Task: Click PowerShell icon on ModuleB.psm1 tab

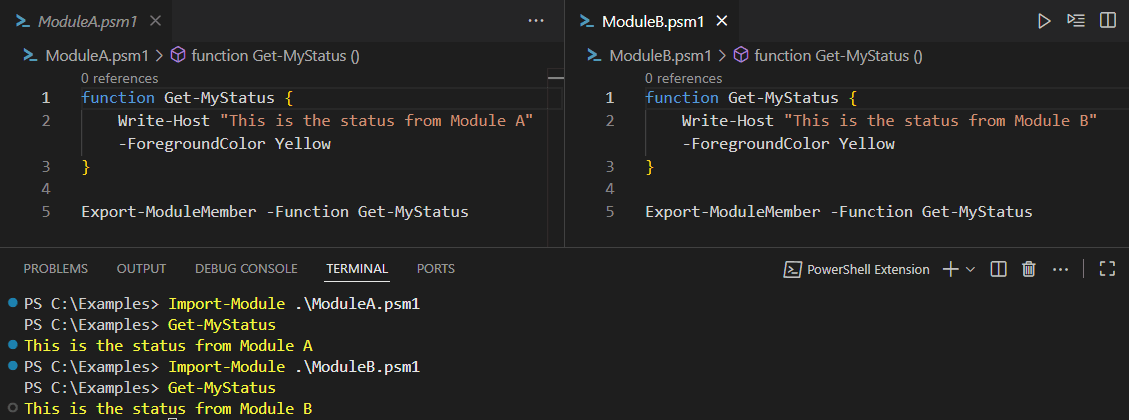Action: [x=587, y=21]
